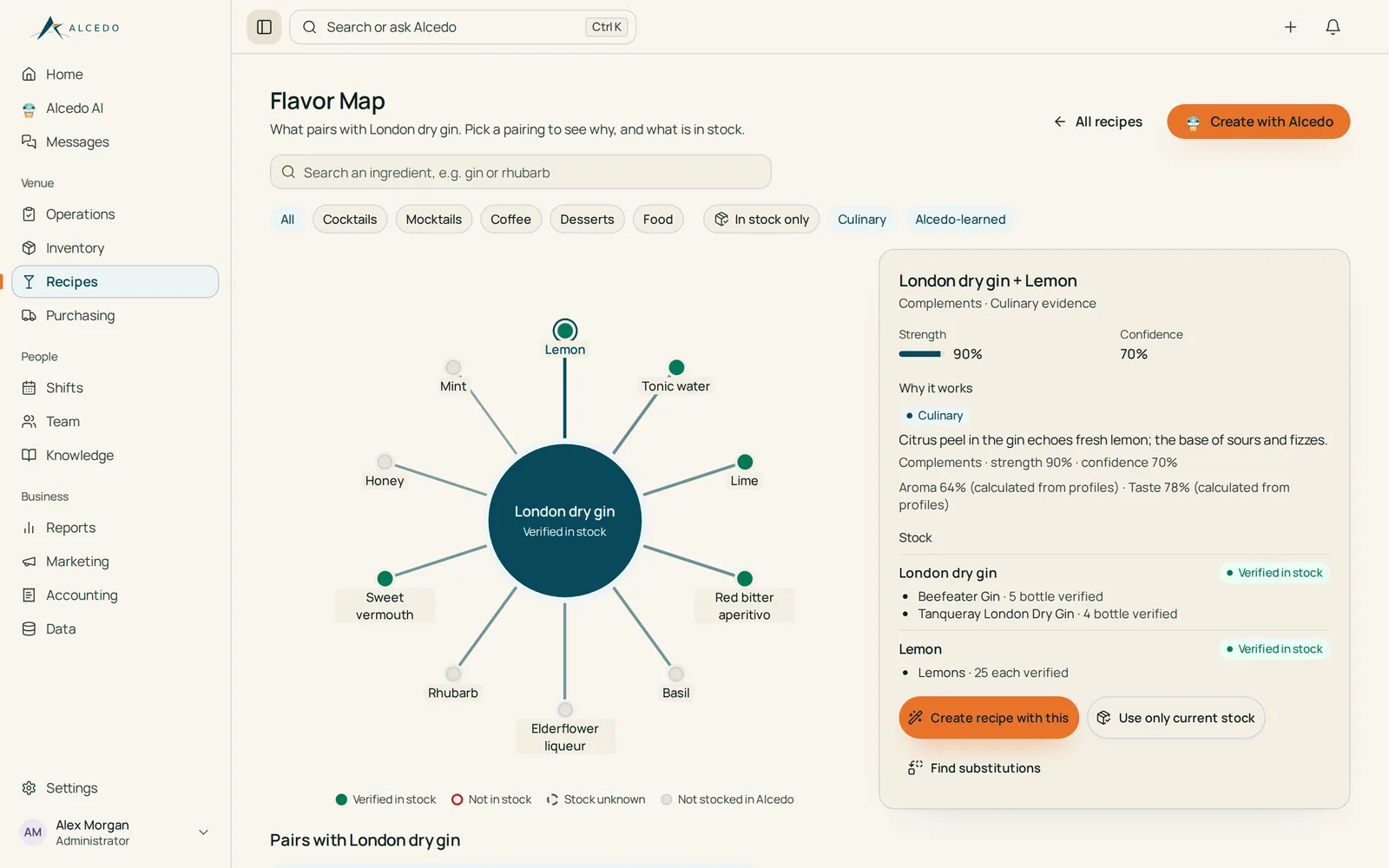The height and width of the screenshot is (868, 1389).
Task: Select the Lemon node on the map
Action: 565,331
